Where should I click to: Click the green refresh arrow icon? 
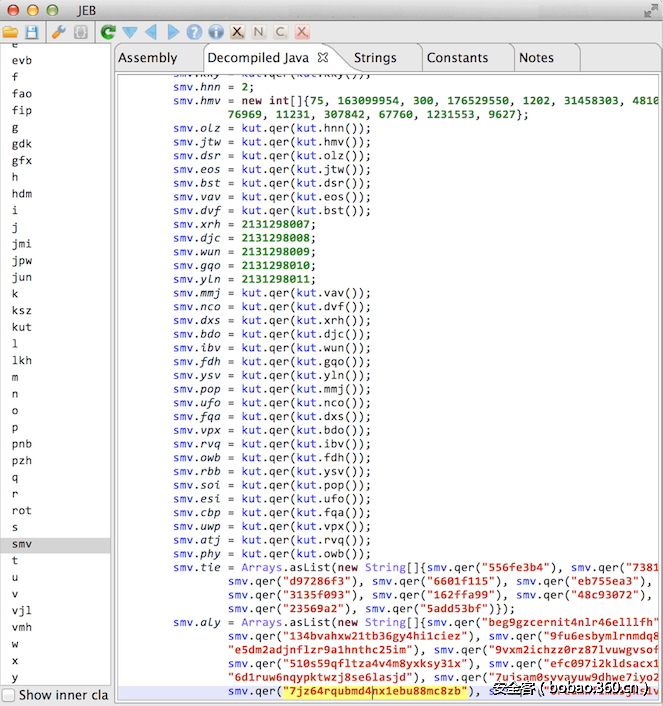(x=108, y=33)
